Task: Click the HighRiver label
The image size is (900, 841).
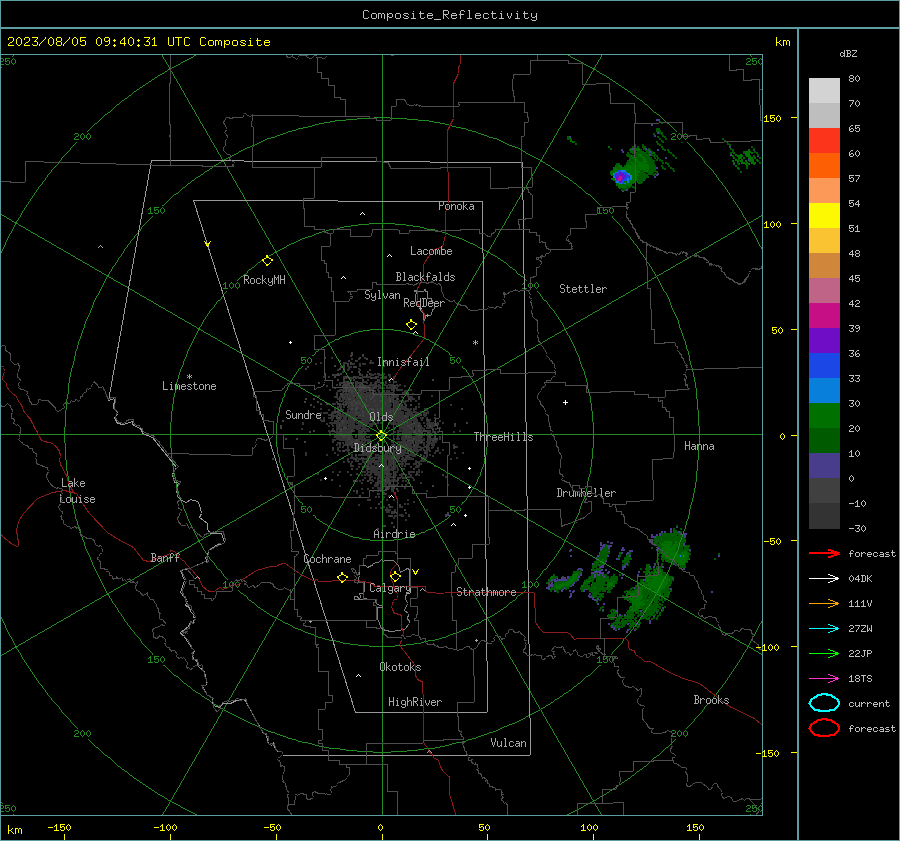Action: 415,702
